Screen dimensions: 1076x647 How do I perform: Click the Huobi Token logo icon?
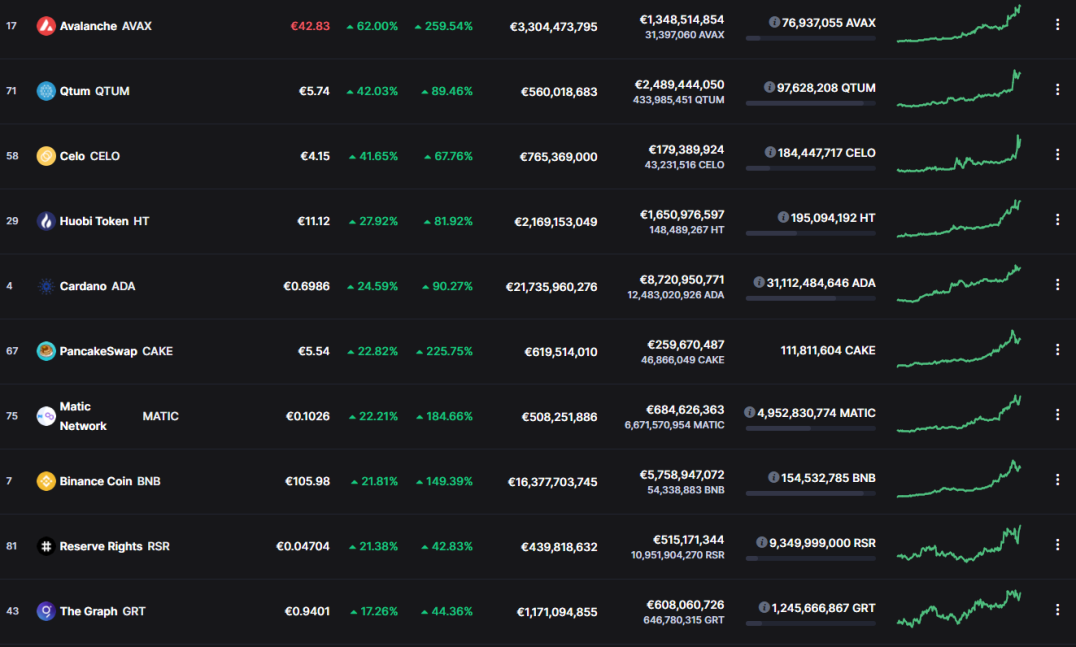point(46,221)
